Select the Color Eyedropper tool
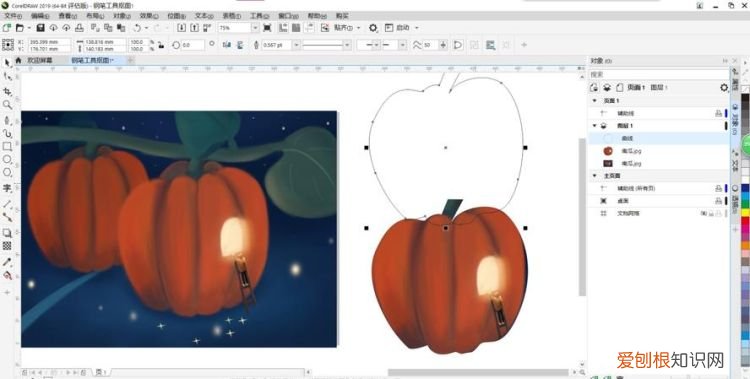 coord(7,262)
